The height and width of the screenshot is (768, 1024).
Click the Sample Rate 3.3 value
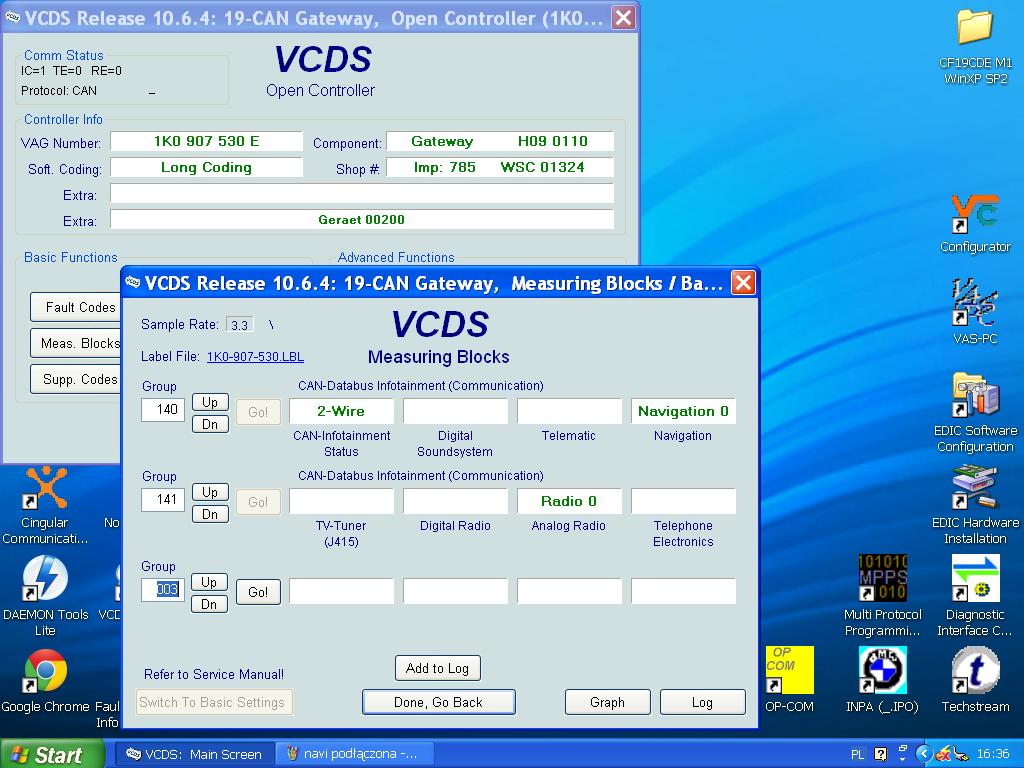[240, 325]
